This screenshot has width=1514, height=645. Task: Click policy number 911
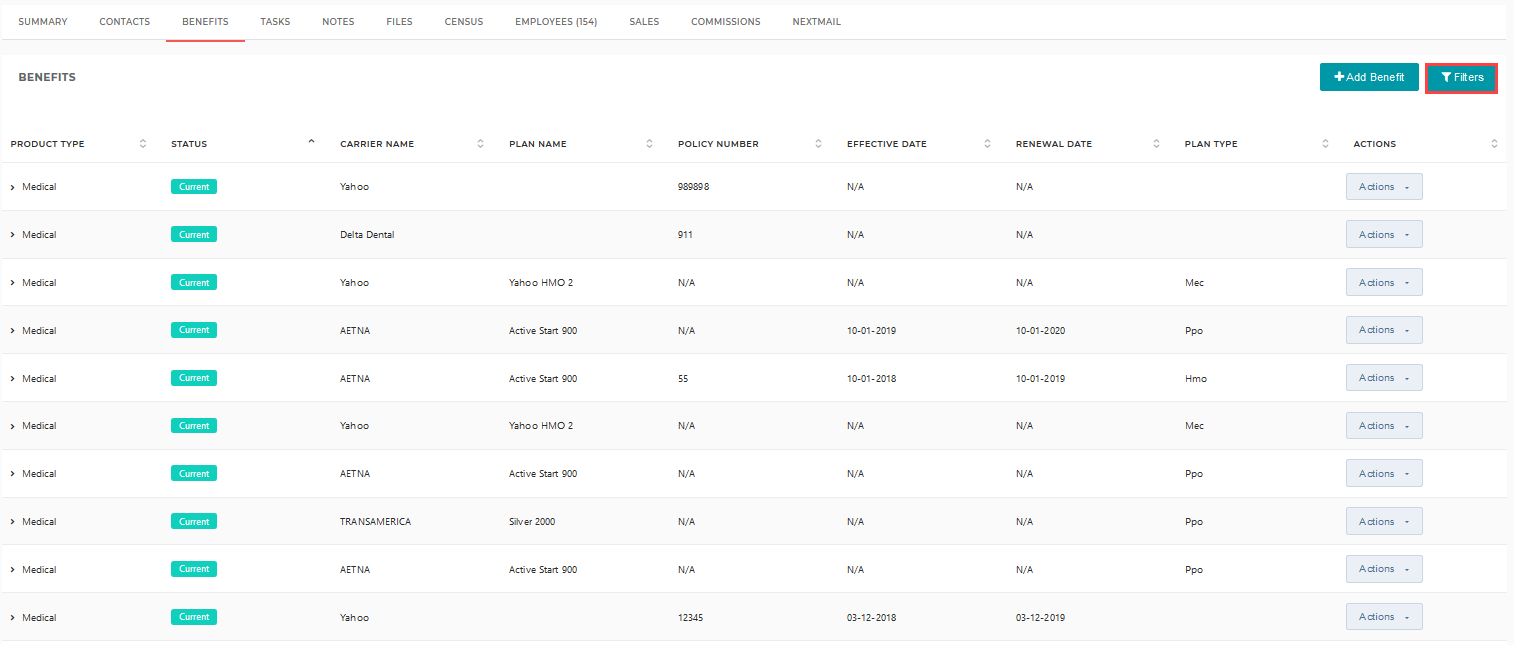click(x=685, y=235)
